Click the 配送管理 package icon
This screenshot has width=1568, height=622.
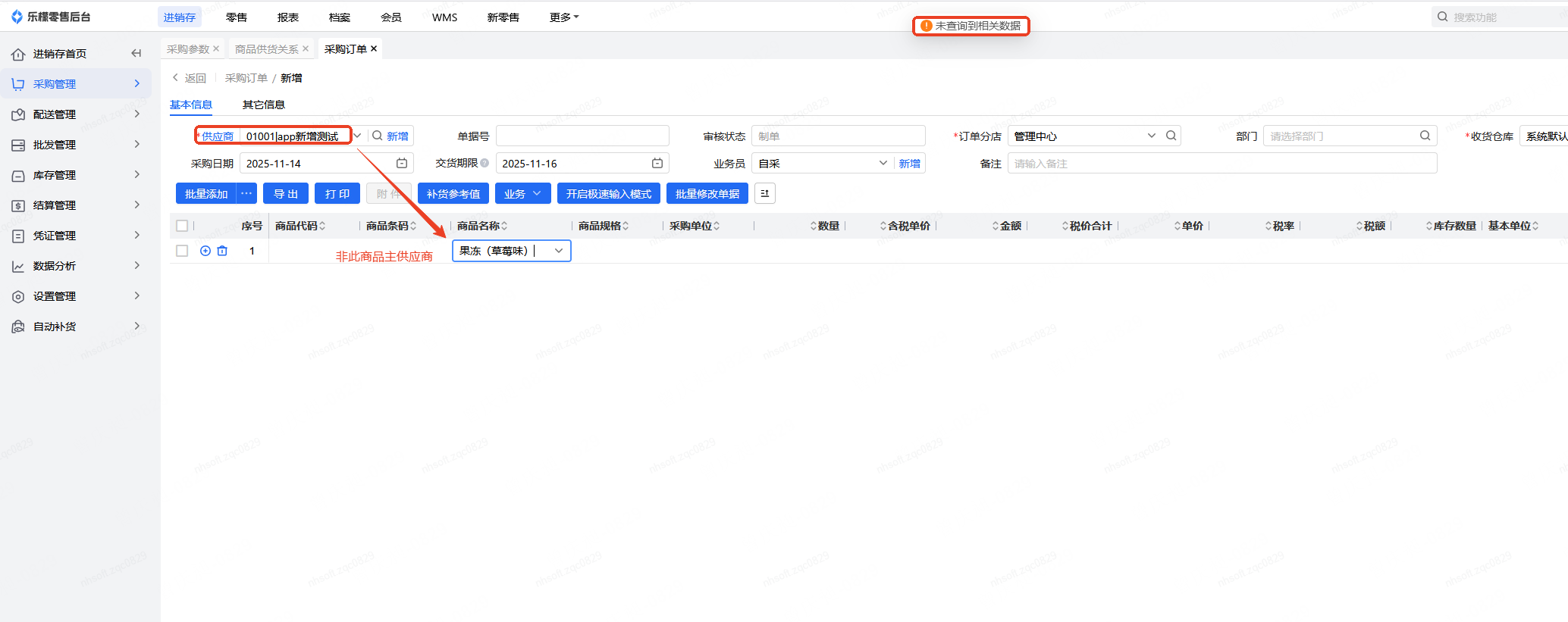coord(18,114)
